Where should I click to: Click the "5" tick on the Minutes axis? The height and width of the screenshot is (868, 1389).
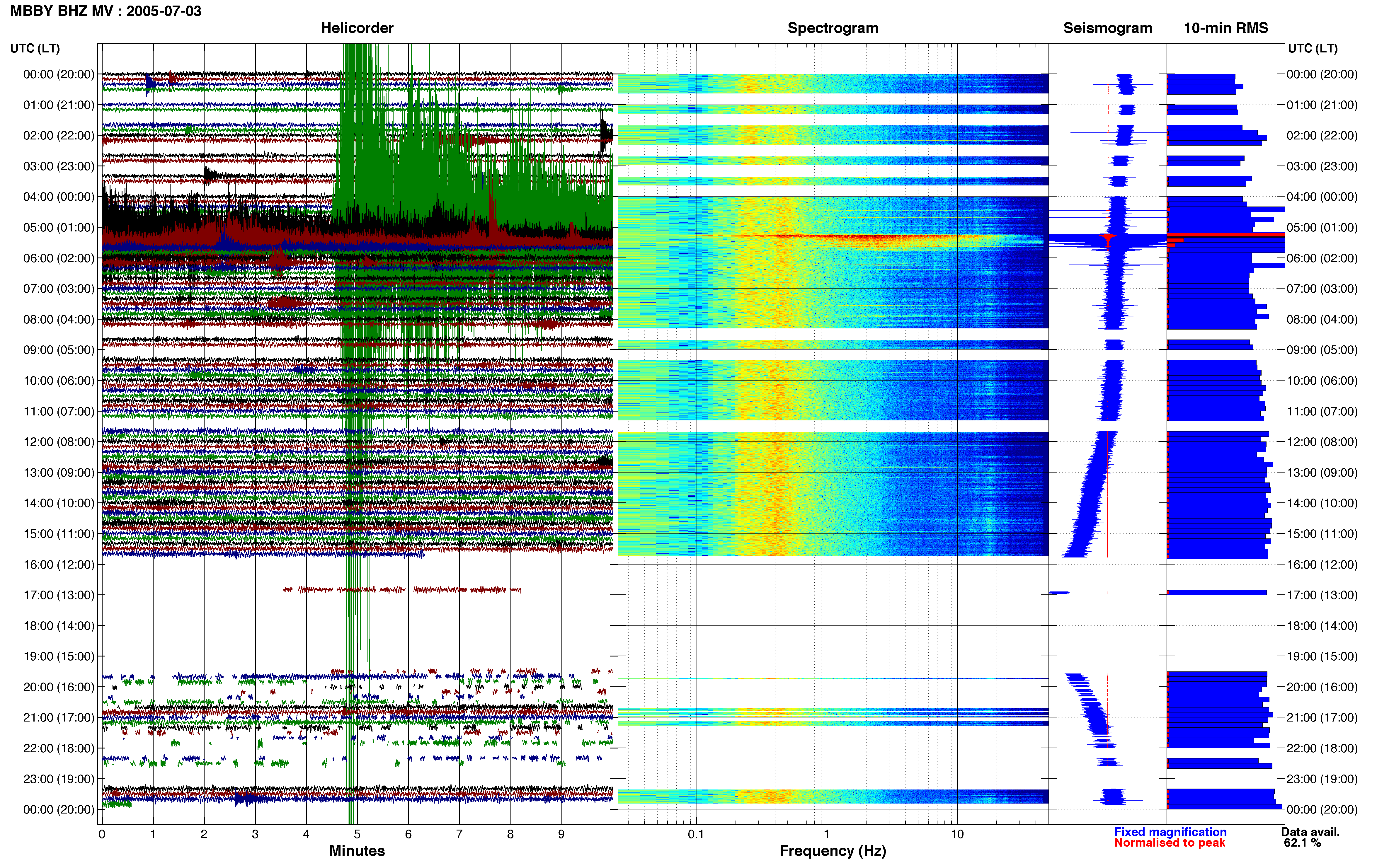click(x=357, y=834)
